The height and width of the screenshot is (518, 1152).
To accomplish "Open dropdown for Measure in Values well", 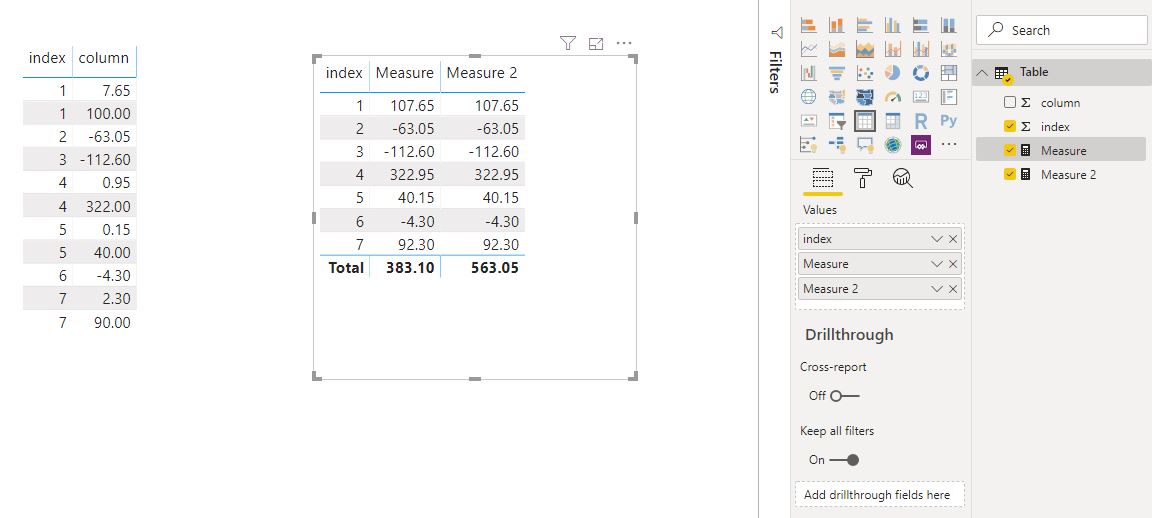I will 937,264.
